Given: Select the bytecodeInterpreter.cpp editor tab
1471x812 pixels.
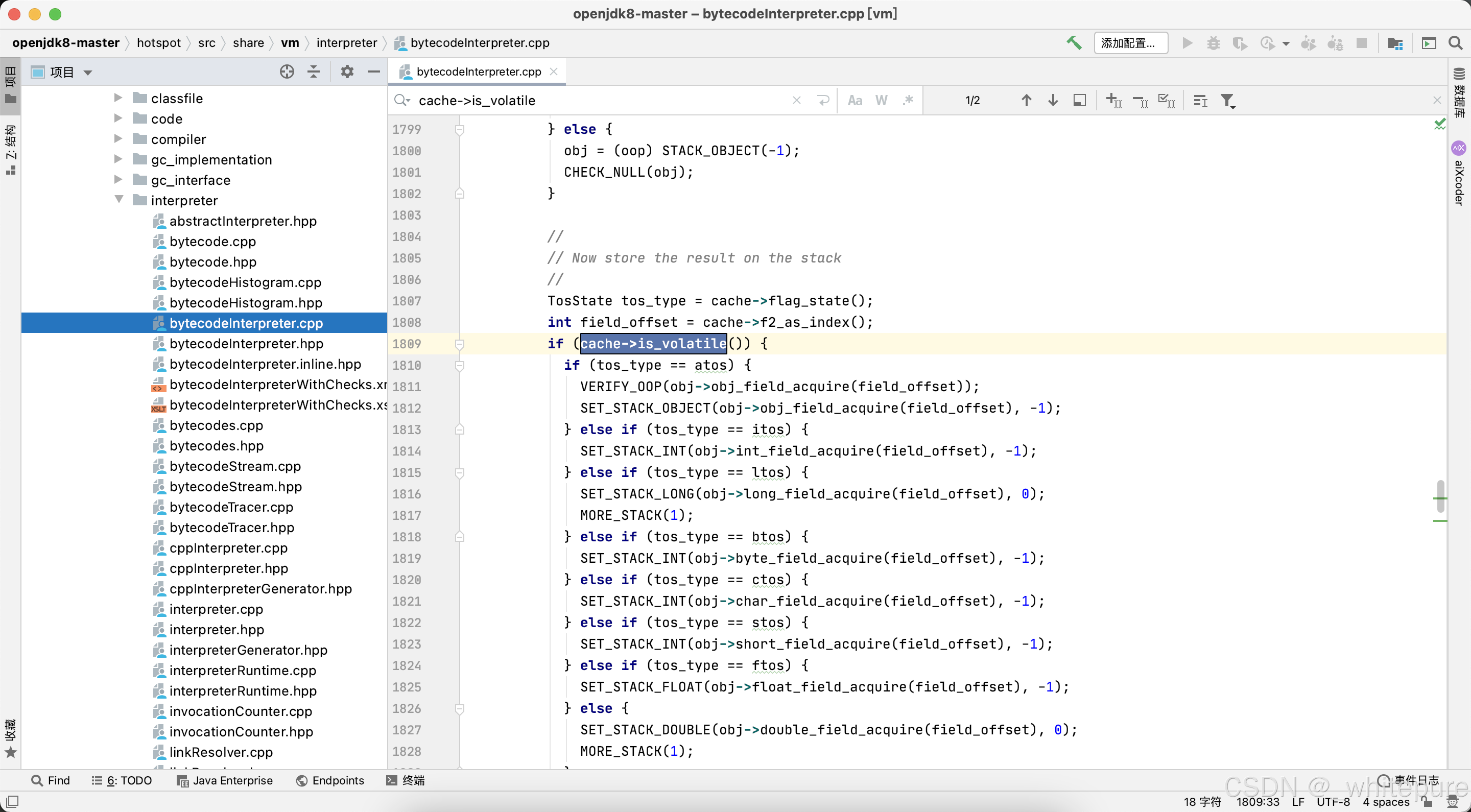Looking at the screenshot, I should click(x=478, y=72).
